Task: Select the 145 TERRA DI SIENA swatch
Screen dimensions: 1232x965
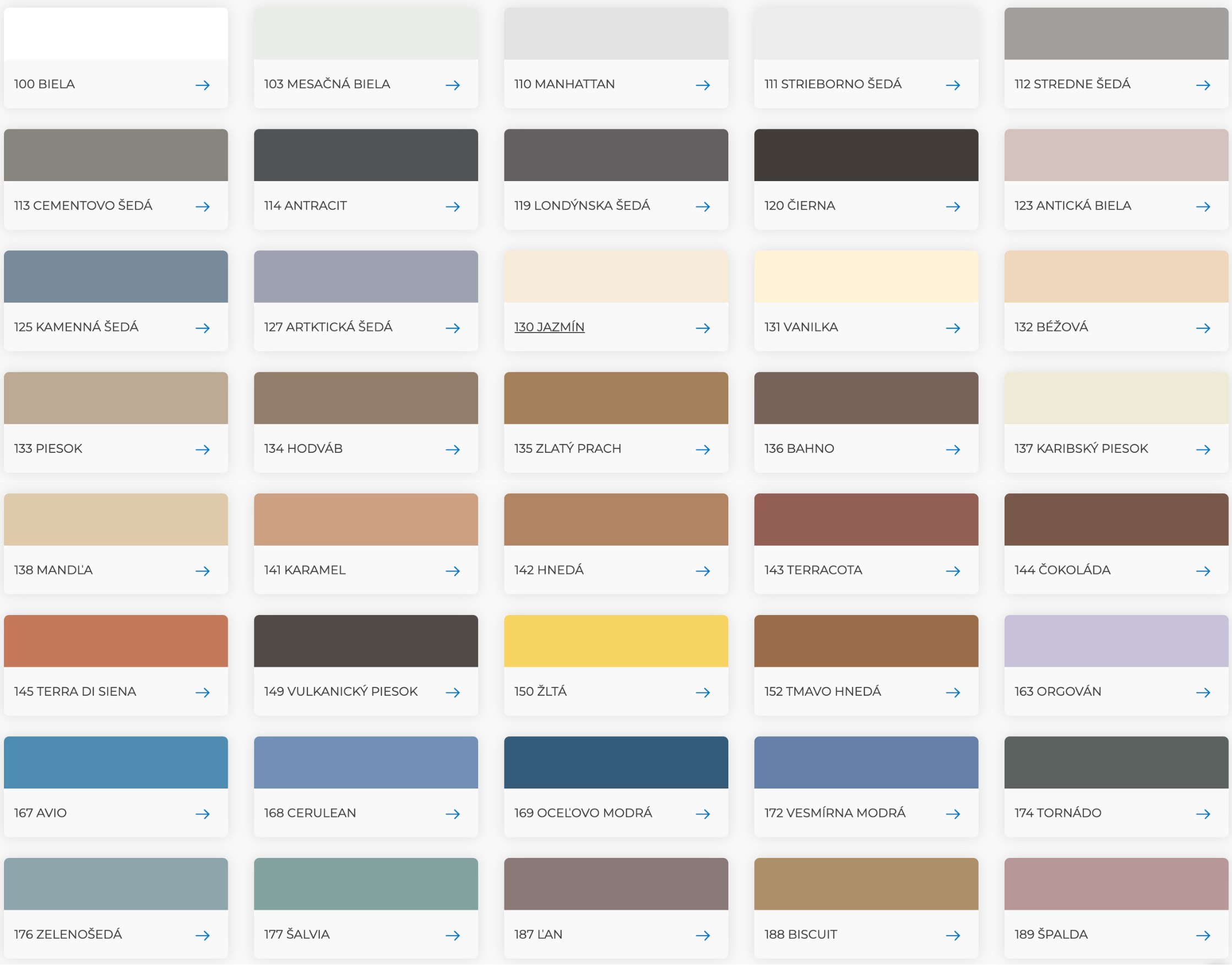Action: tap(115, 641)
